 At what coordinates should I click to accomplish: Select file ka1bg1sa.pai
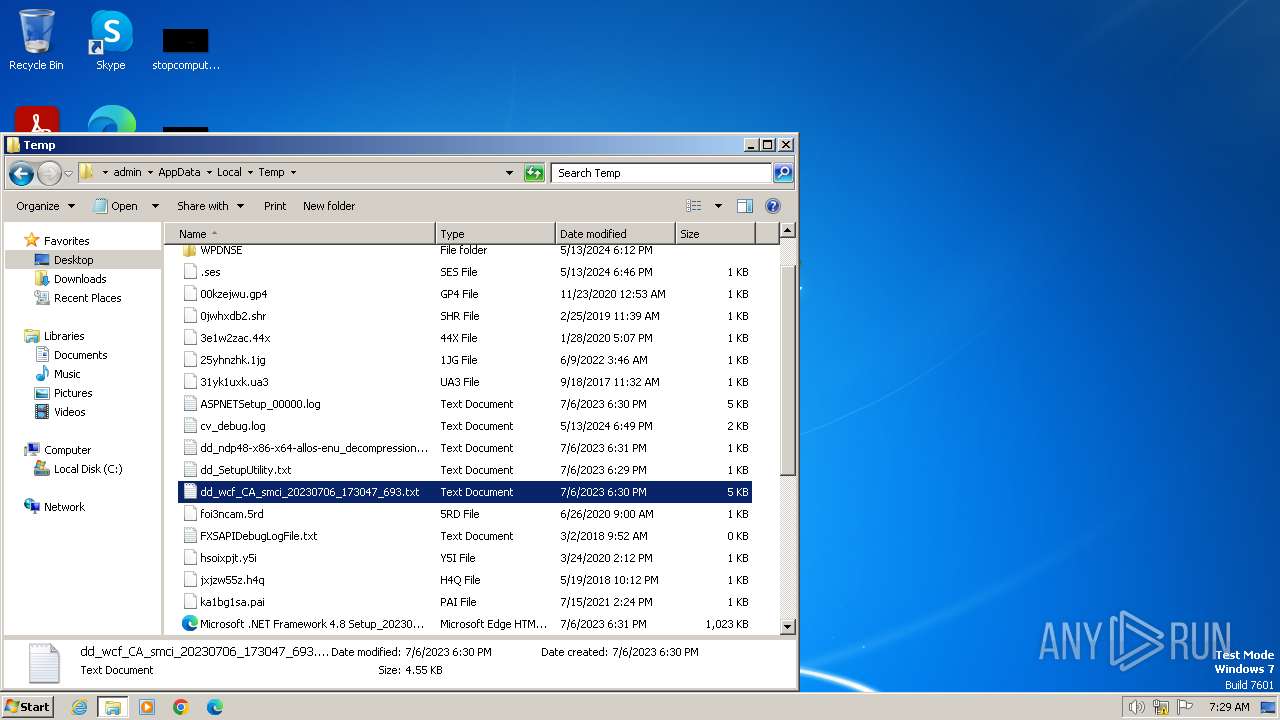[x=465, y=602]
